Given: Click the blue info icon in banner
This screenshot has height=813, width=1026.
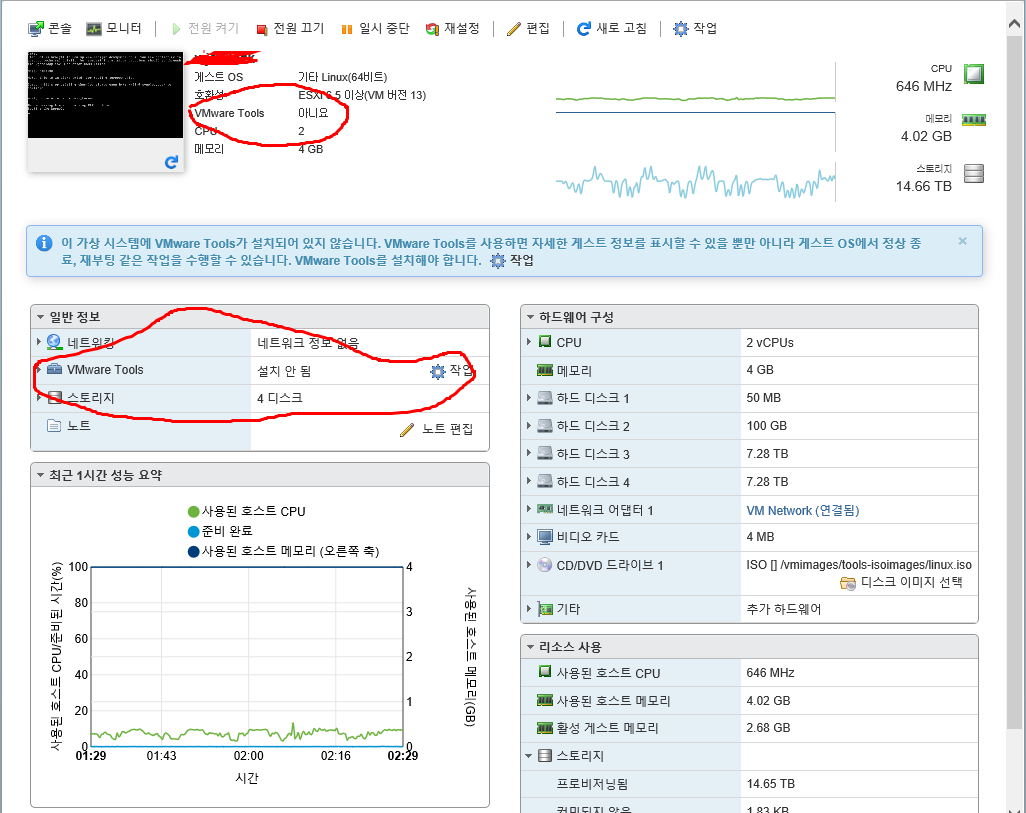Looking at the screenshot, I should (x=44, y=244).
